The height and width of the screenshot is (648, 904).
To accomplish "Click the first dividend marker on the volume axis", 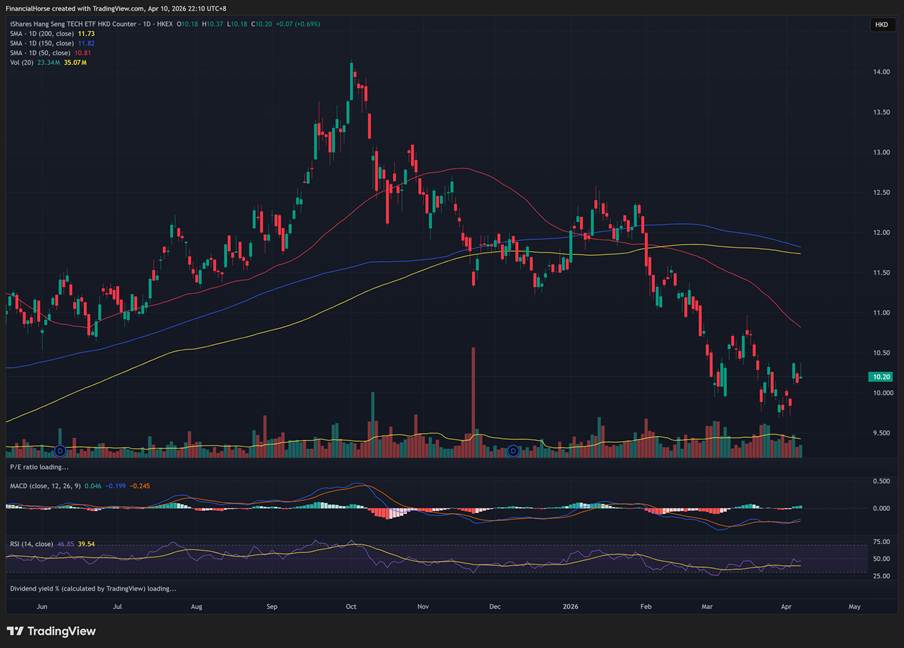I will tap(60, 451).
